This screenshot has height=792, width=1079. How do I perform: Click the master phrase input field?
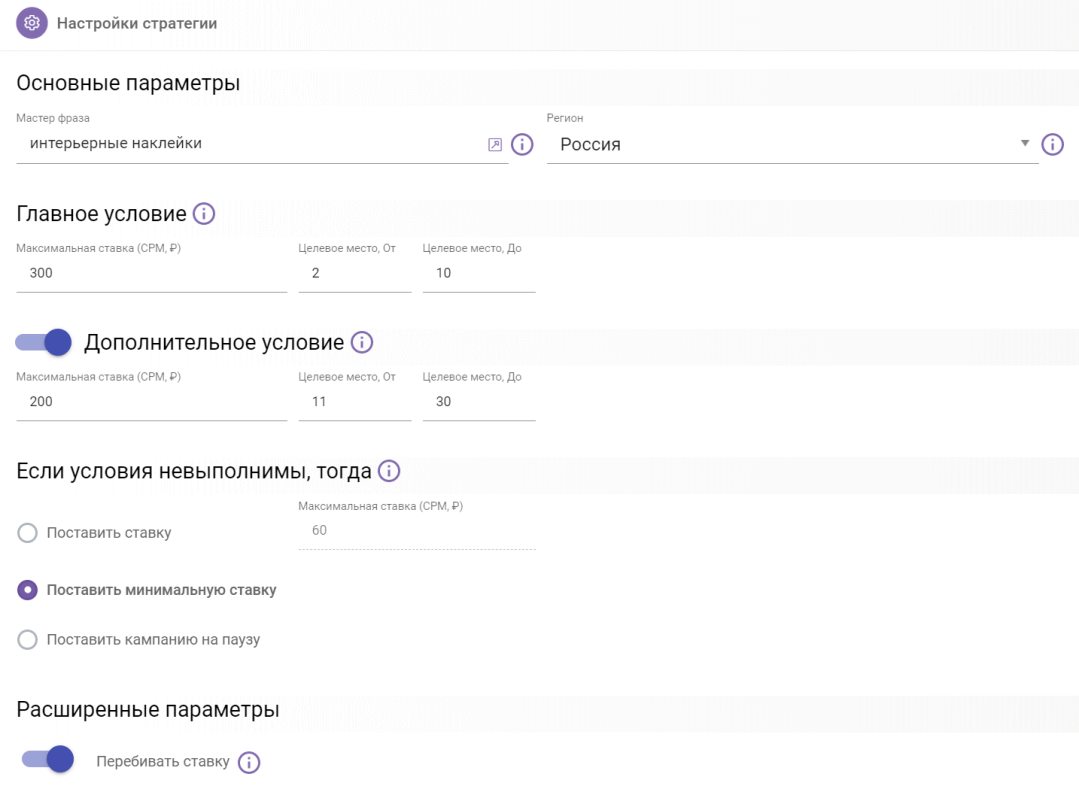250,144
